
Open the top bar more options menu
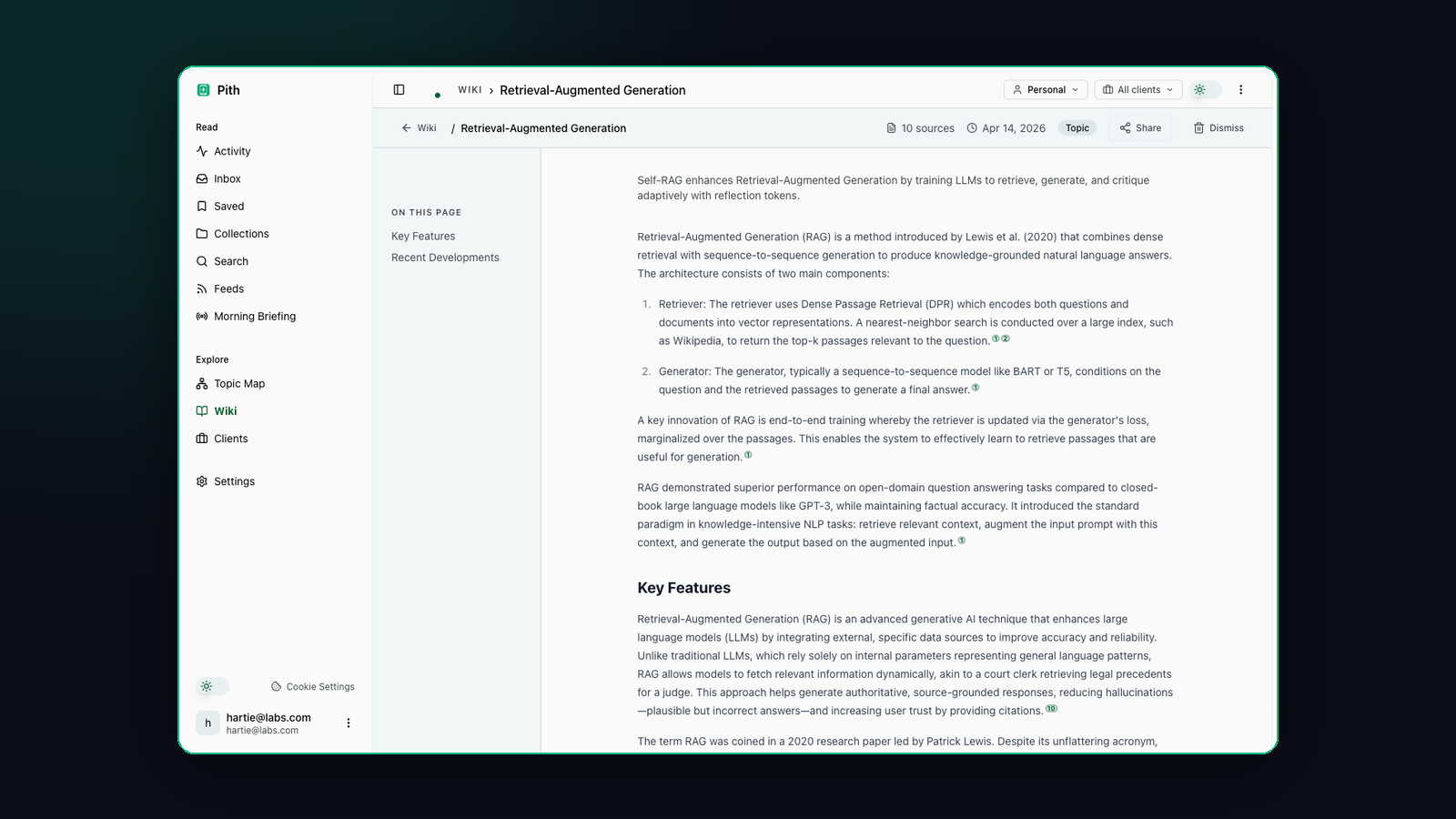(1240, 90)
